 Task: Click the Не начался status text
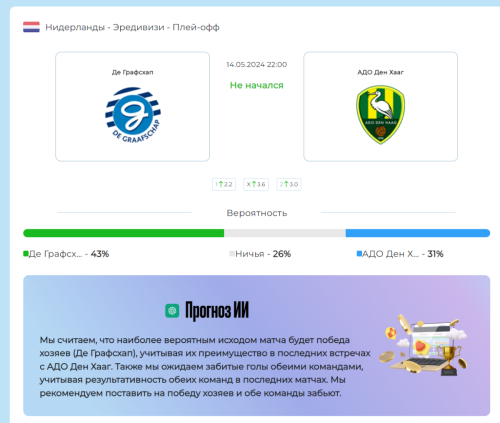click(257, 85)
